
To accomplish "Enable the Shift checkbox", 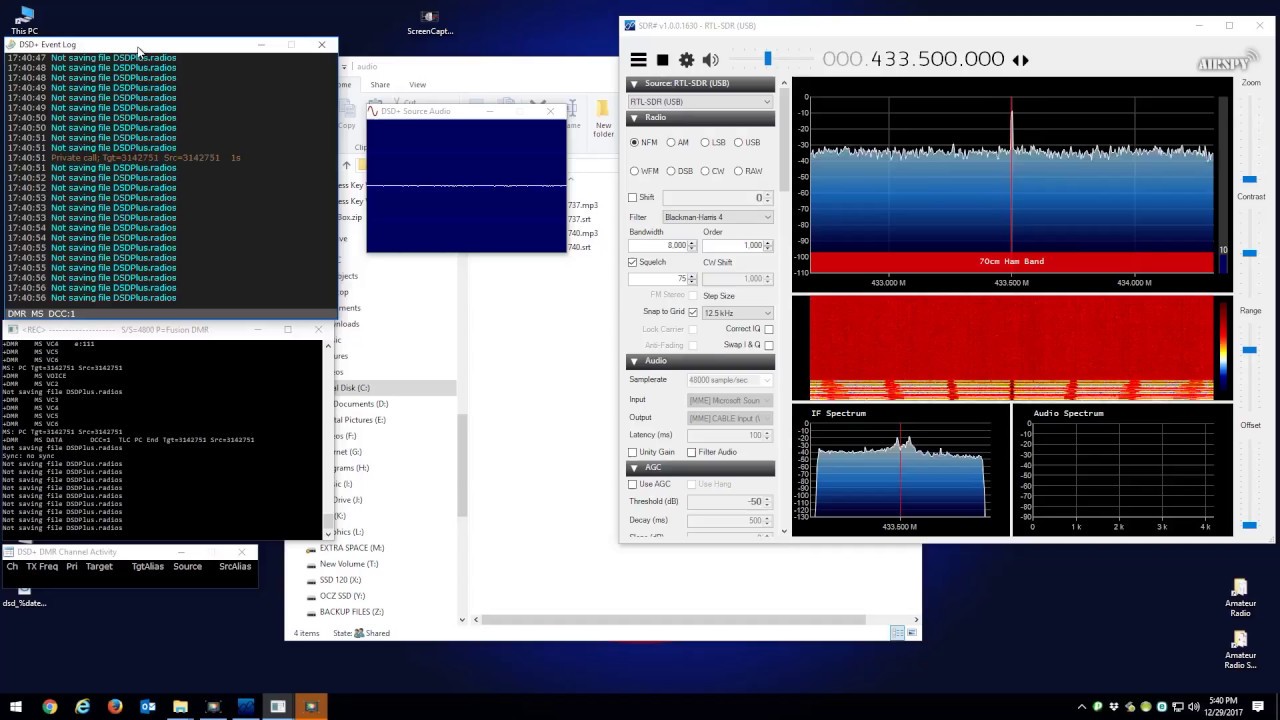I will click(632, 198).
